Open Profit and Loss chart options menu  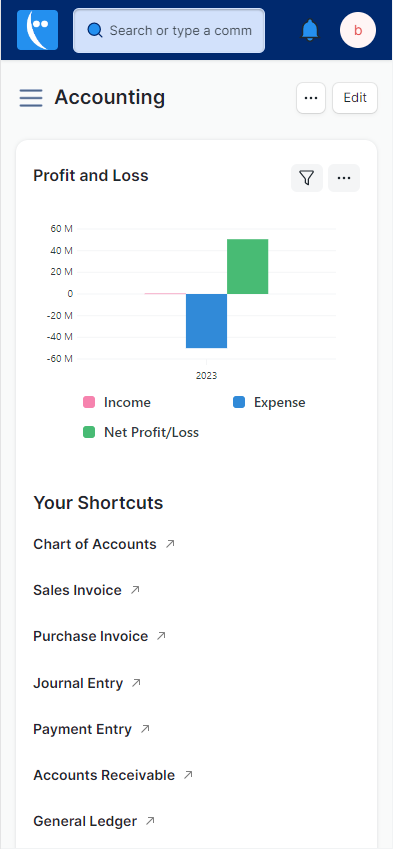click(x=344, y=178)
